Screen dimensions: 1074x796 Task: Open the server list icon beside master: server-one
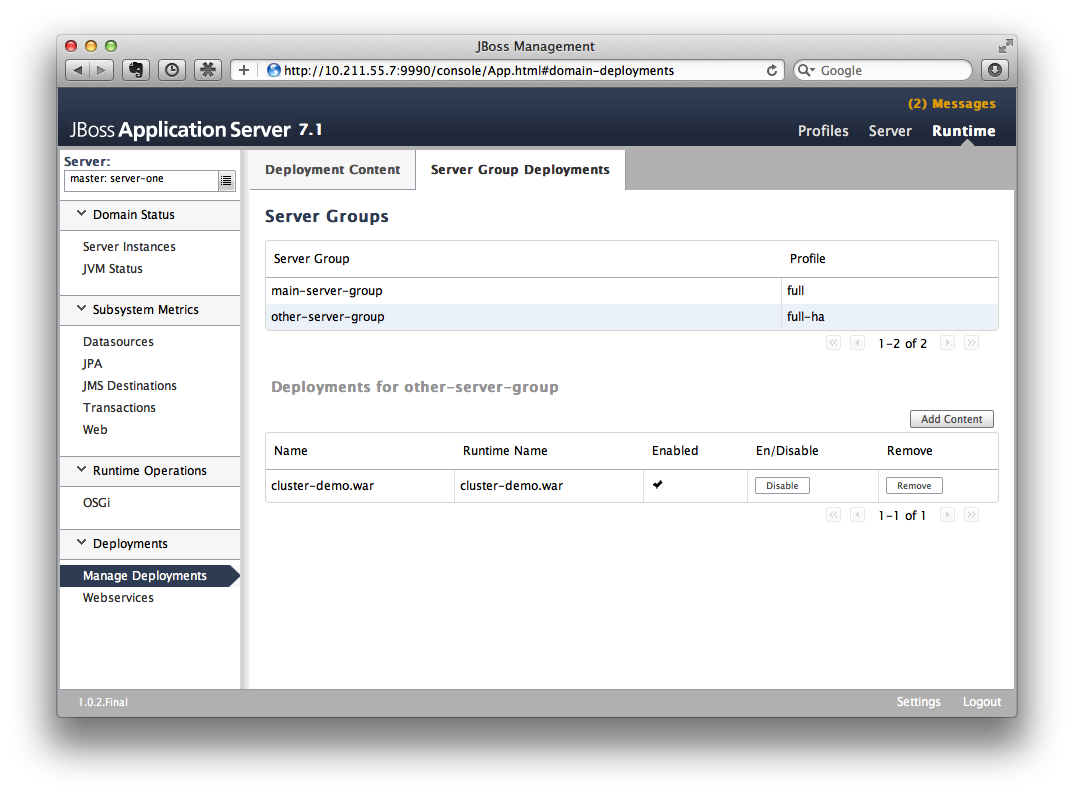pos(228,180)
